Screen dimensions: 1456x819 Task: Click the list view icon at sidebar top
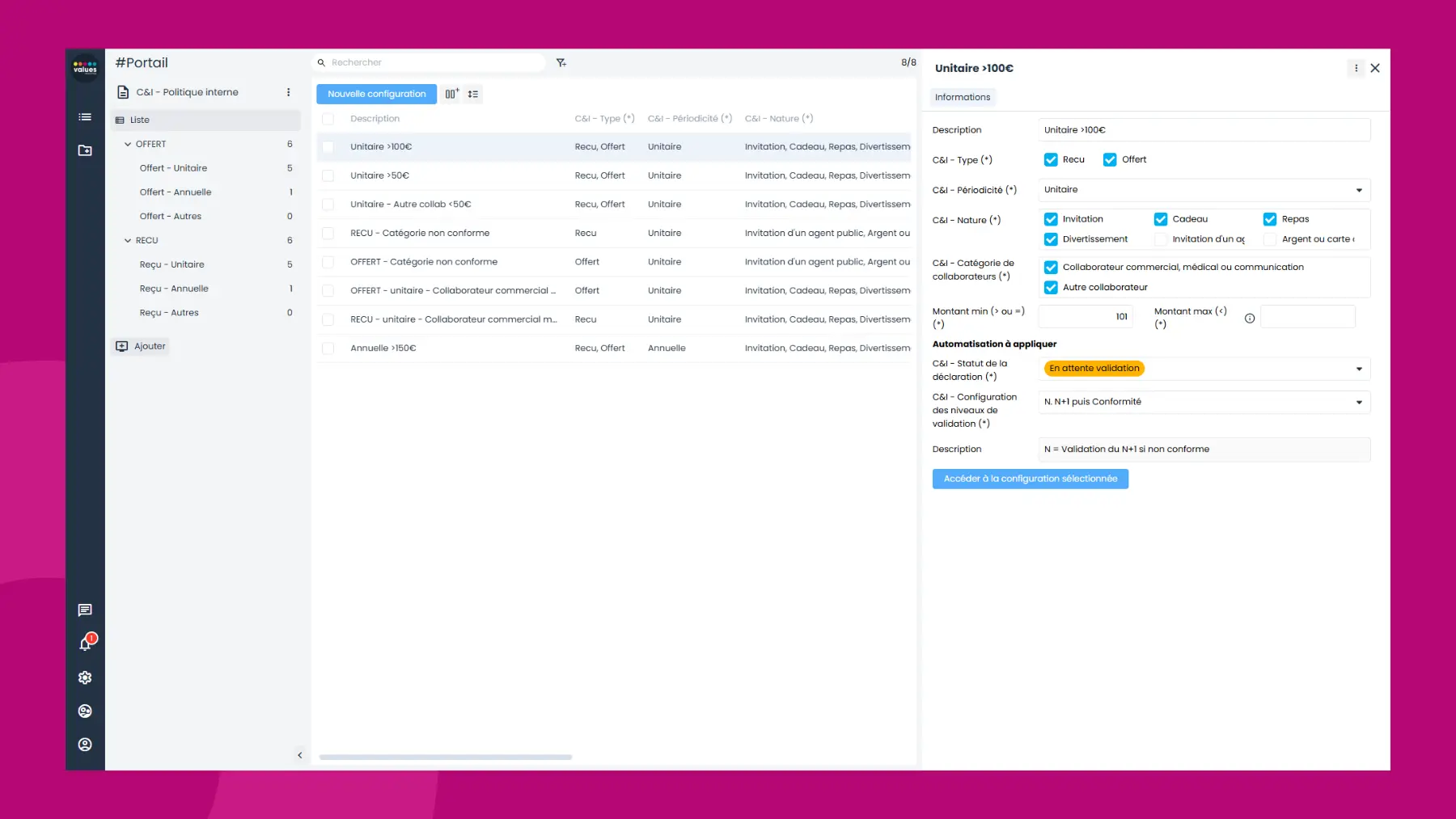85,116
